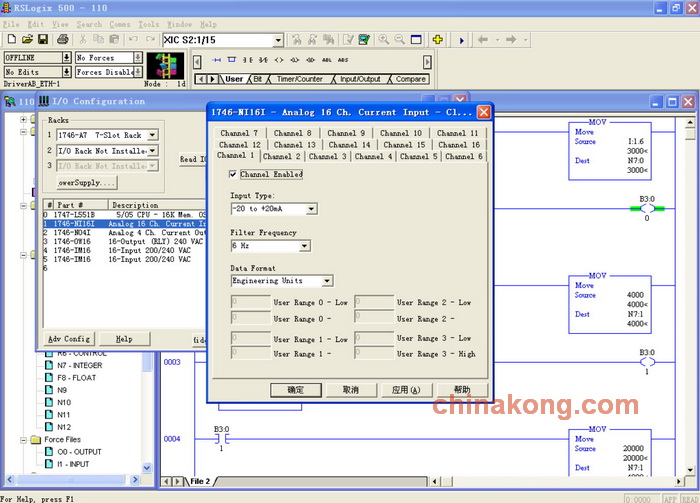Insert XIO examine-if-open instruction icon
The image size is (700, 503).
coord(263,60)
